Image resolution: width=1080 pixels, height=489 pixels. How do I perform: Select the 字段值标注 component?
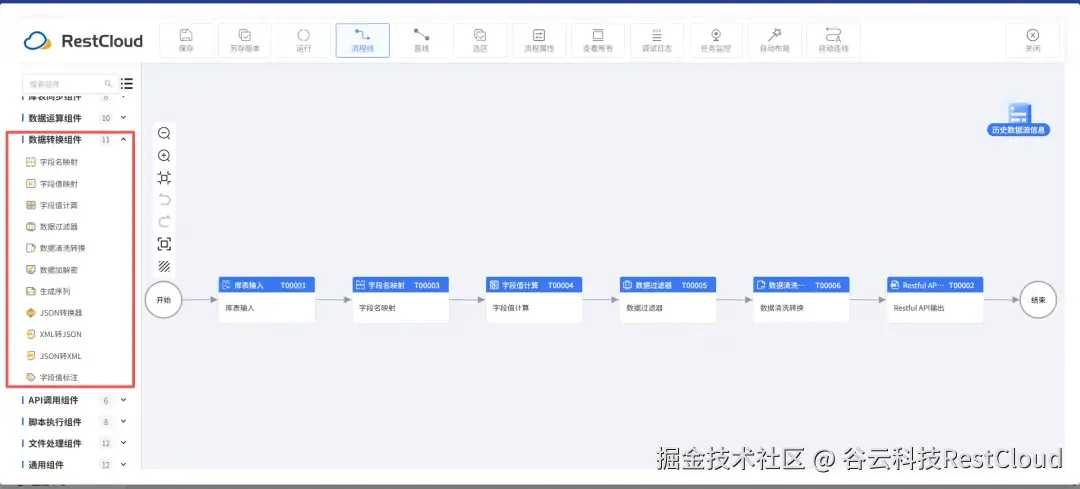click(52, 377)
